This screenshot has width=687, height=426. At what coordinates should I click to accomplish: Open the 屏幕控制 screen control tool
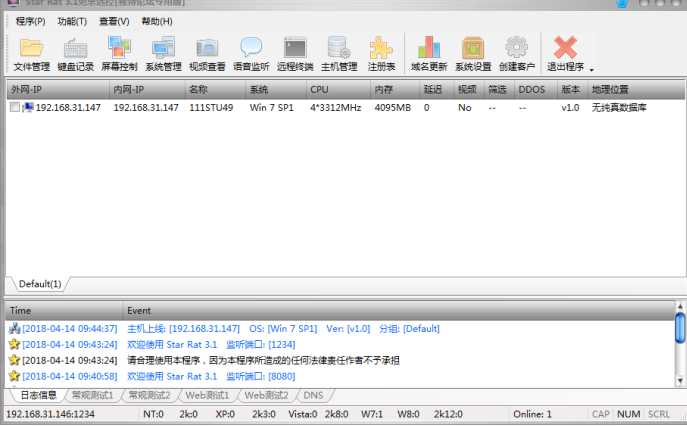[119, 54]
